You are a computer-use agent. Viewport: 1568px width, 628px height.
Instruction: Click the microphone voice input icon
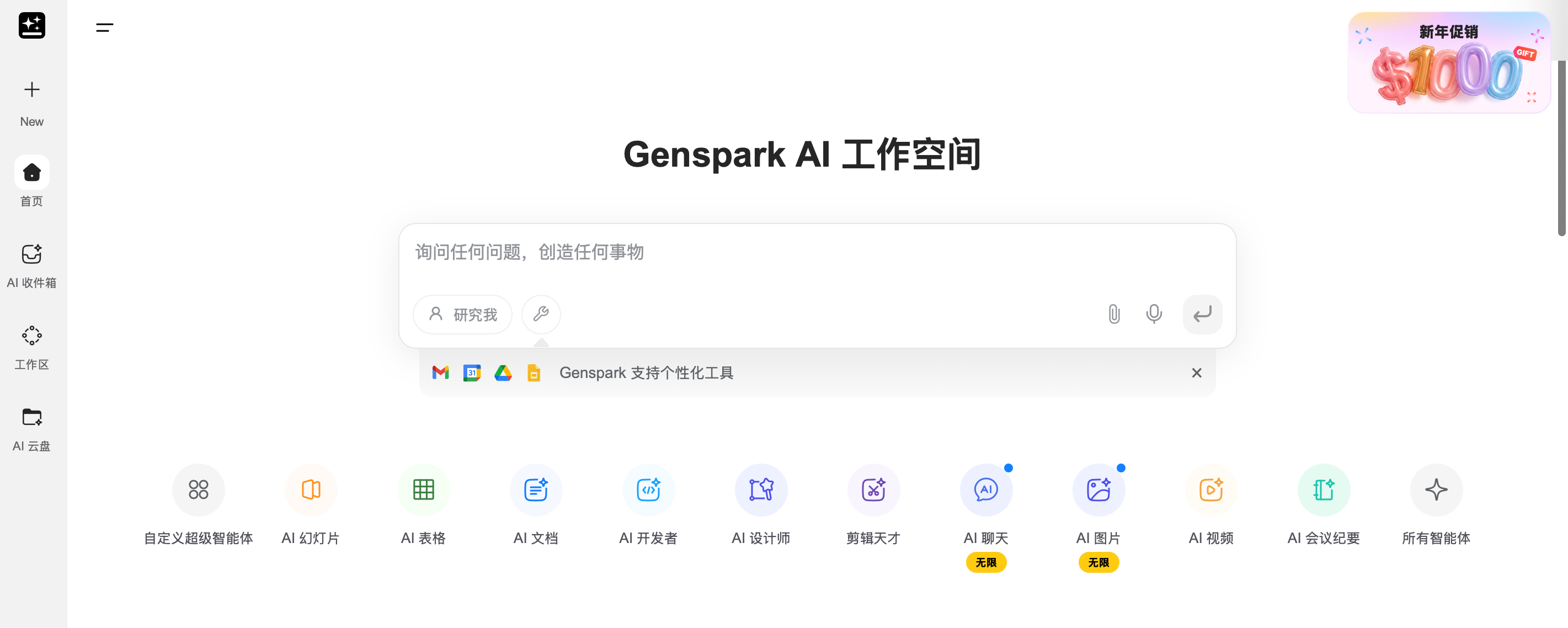point(1154,313)
